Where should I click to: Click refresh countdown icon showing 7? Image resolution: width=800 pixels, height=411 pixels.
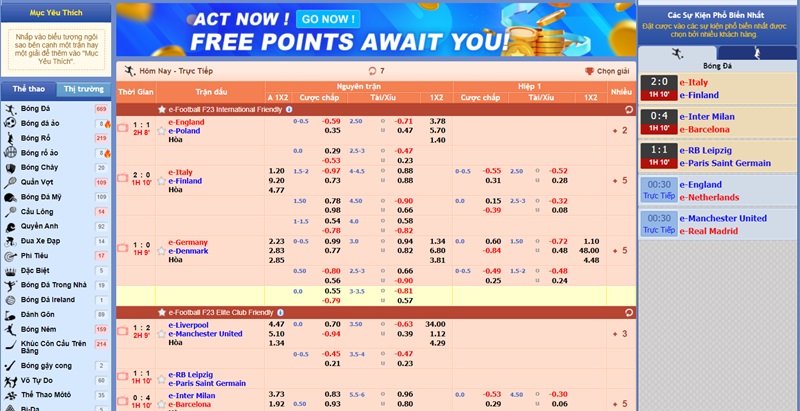[372, 71]
